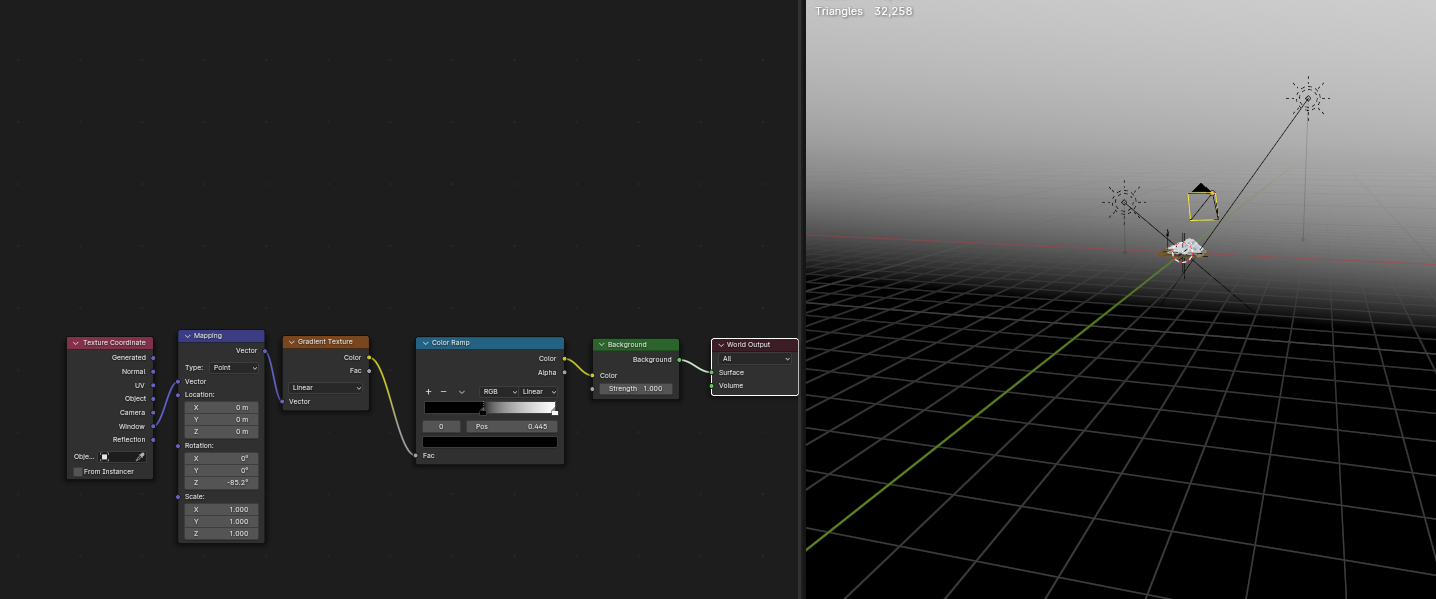Open the Color Ramp Linear interpolation dropdown
The image size is (1436, 599).
pyautogui.click(x=539, y=392)
